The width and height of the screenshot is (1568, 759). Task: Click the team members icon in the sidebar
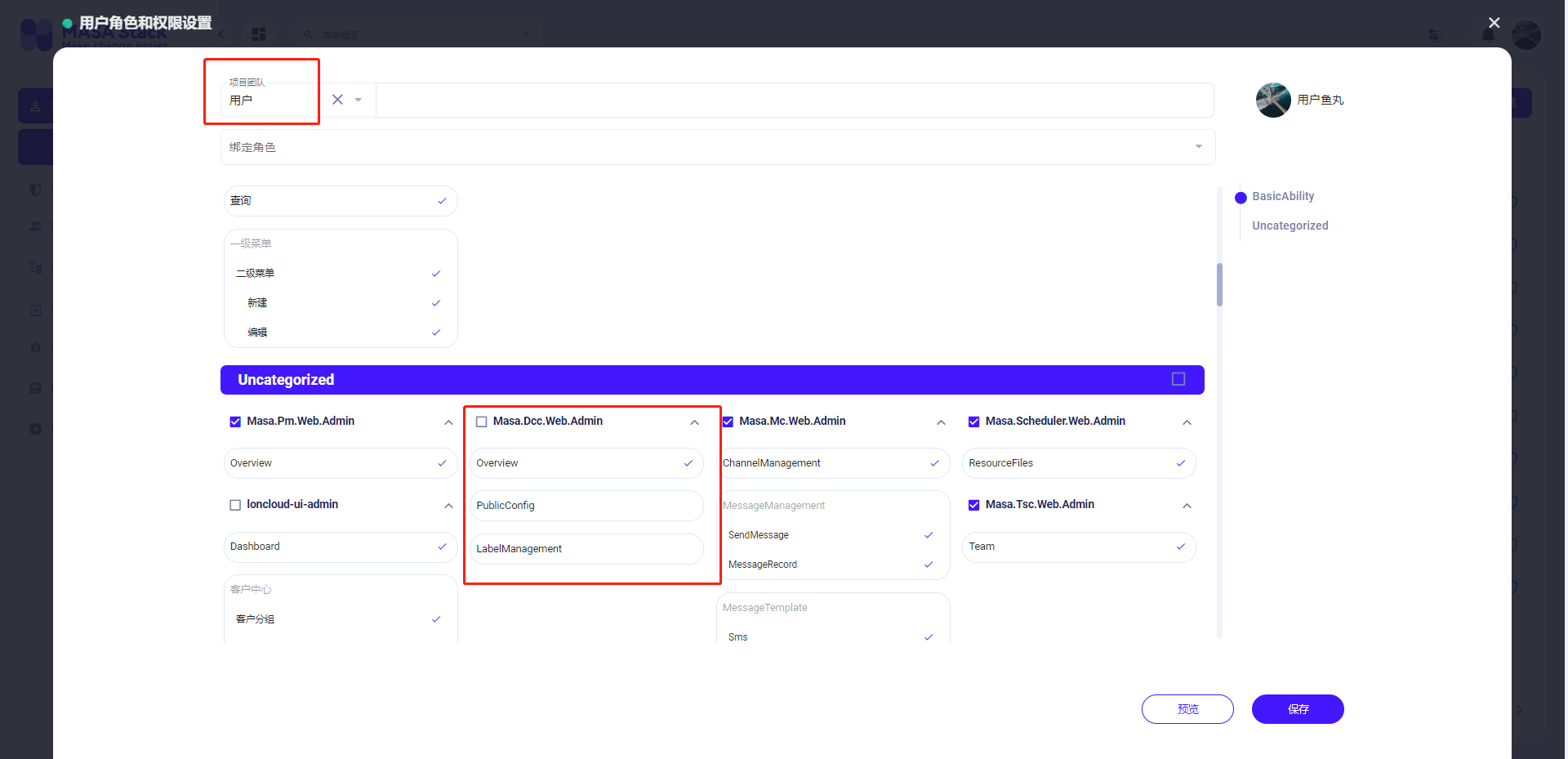click(x=36, y=226)
